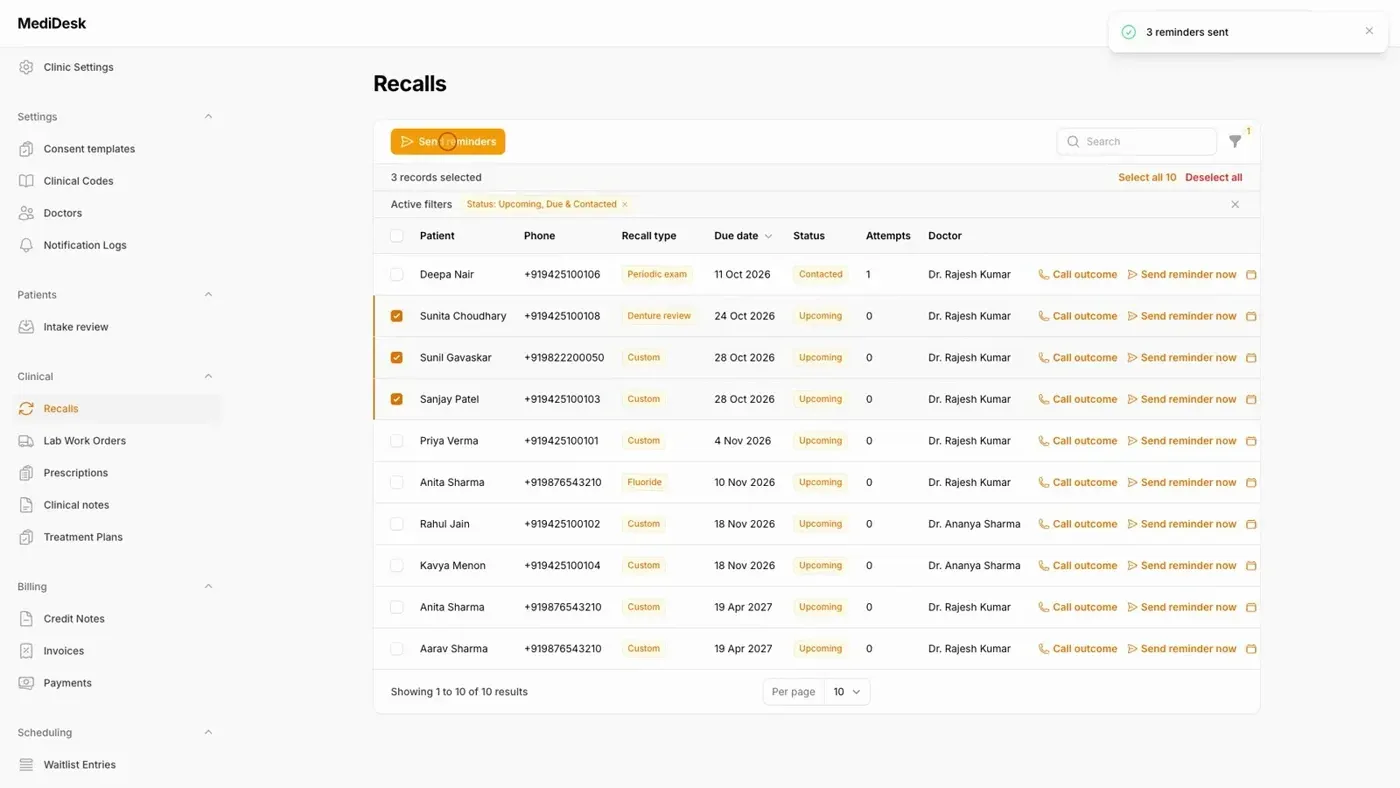Uncheck Sanjay Patel's row checkbox
1400x788 pixels.
[x=397, y=399]
